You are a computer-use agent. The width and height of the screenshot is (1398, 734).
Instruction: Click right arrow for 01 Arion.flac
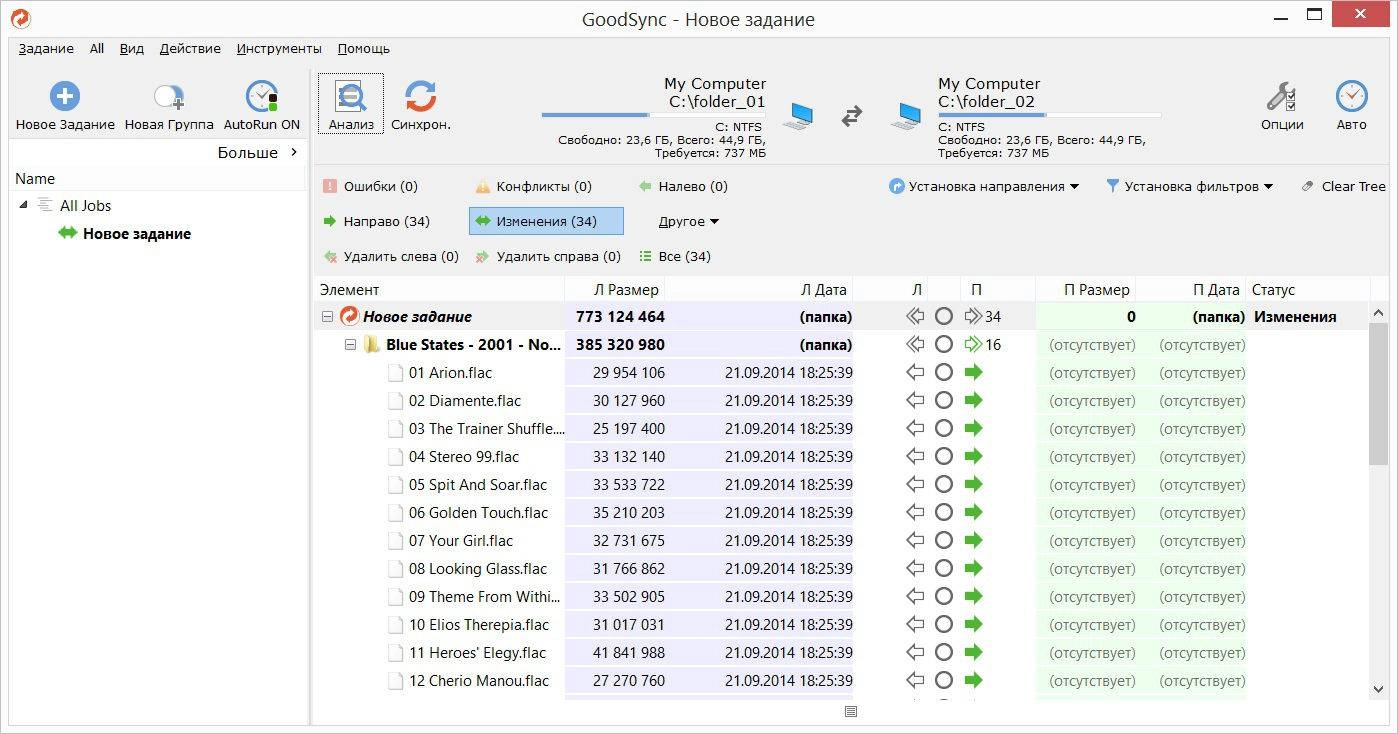point(974,373)
